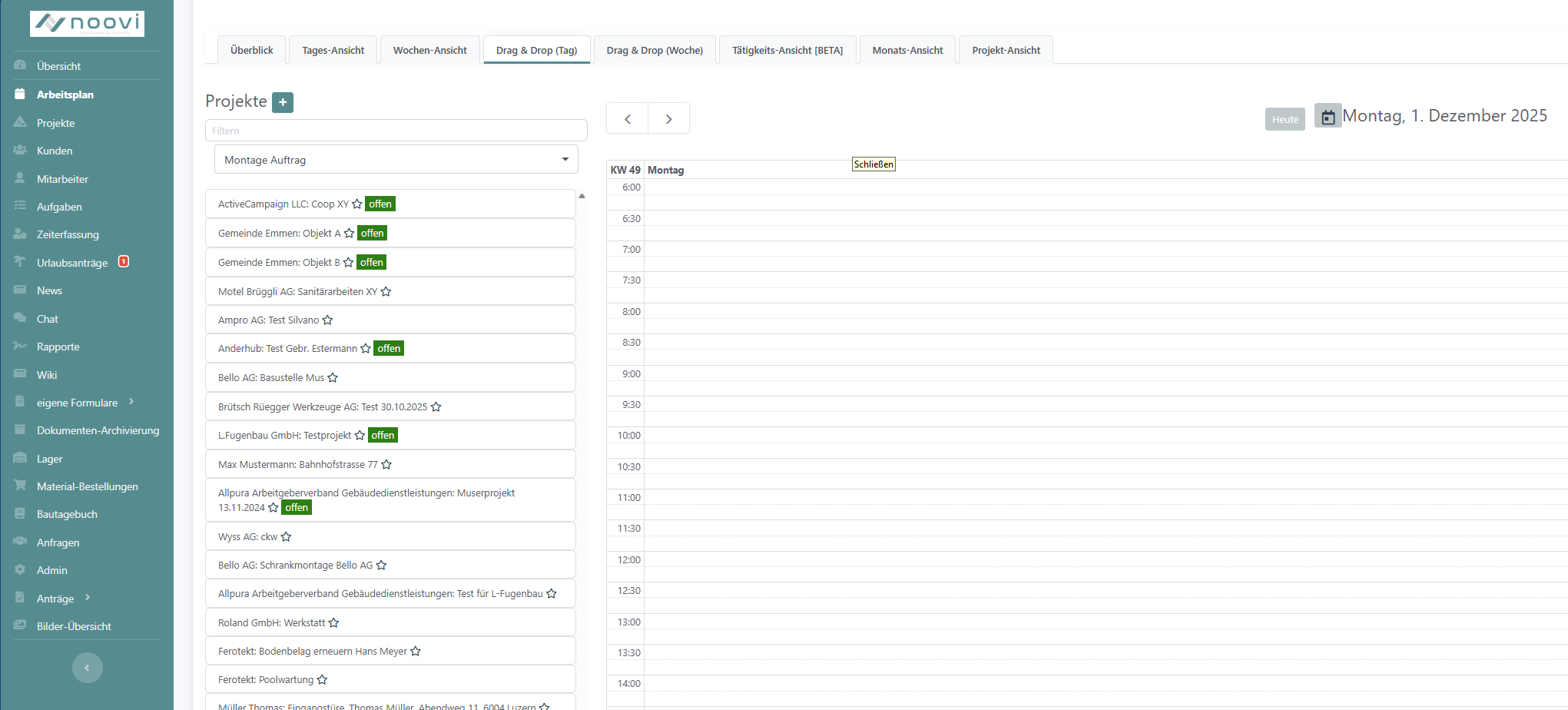Viewport: 1568px width, 710px height.
Task: Click the Anfragen handshake icon
Action: (20, 542)
